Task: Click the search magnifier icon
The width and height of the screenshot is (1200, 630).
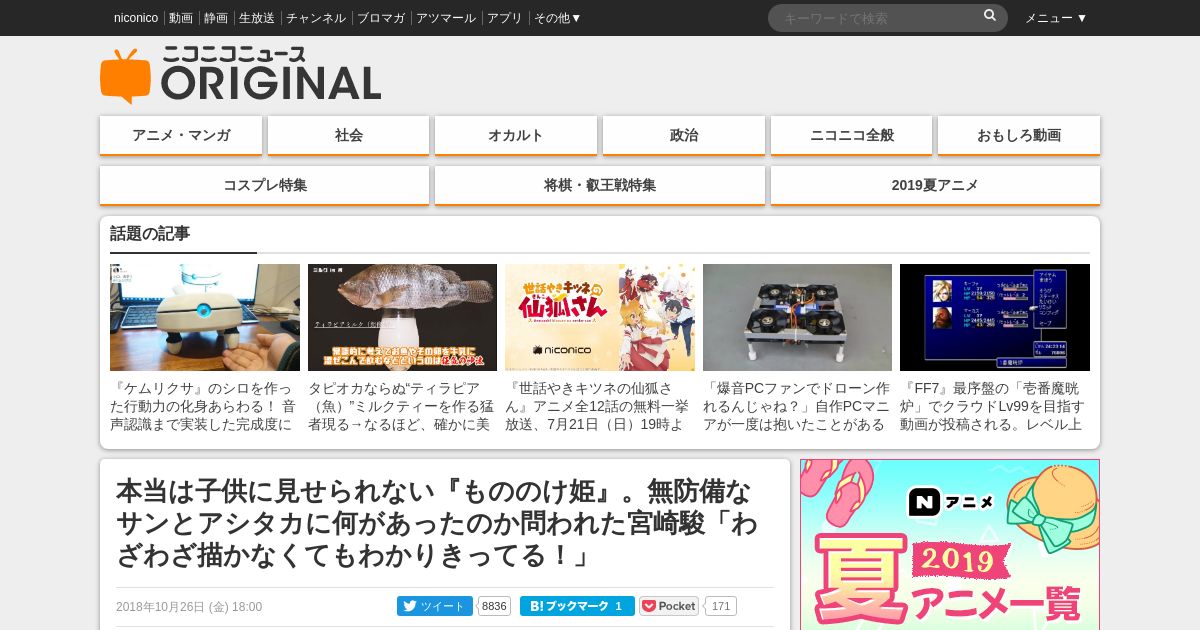Action: click(990, 16)
